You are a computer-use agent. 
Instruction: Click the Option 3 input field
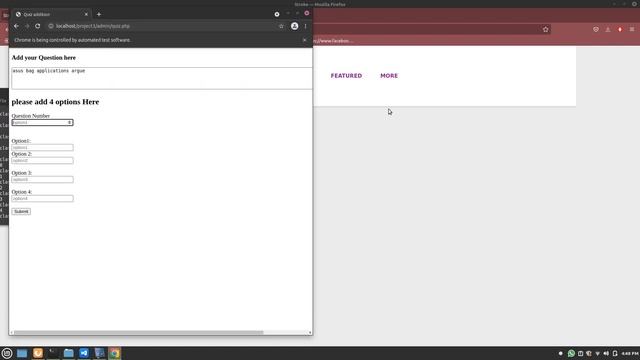[42, 180]
